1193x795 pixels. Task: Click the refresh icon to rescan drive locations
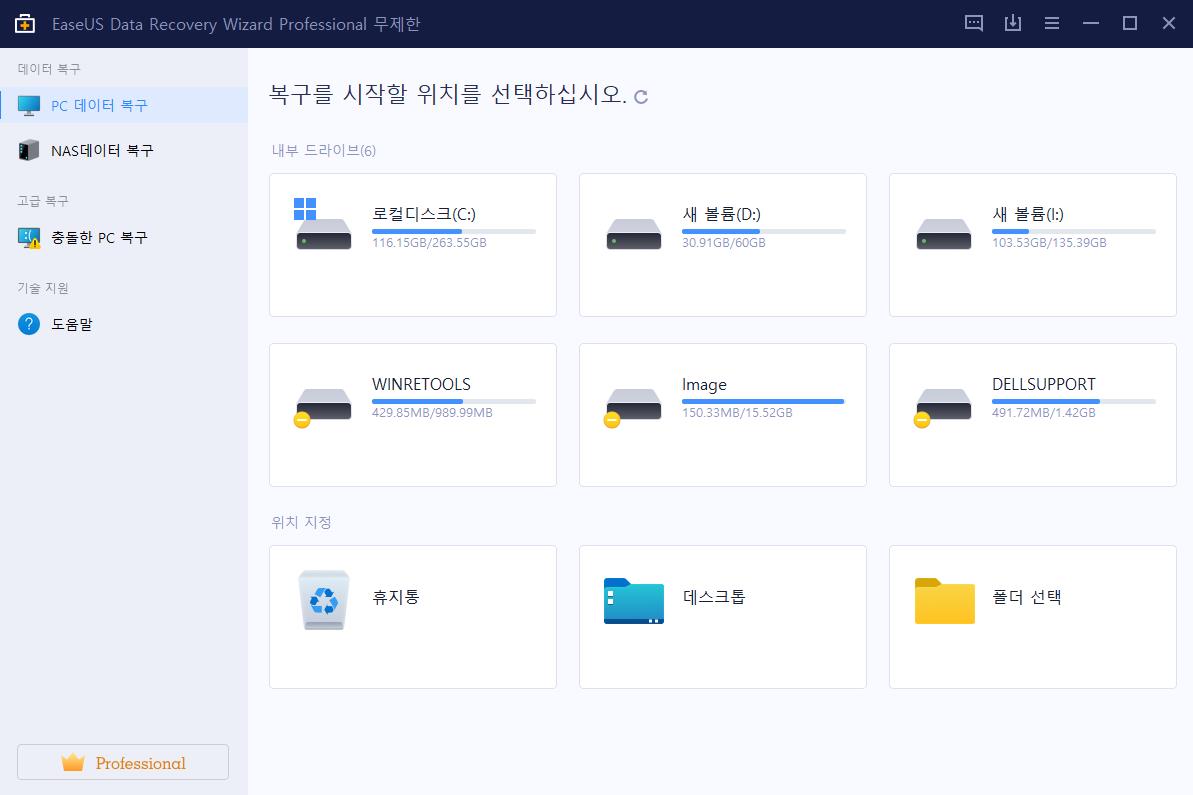tap(641, 96)
